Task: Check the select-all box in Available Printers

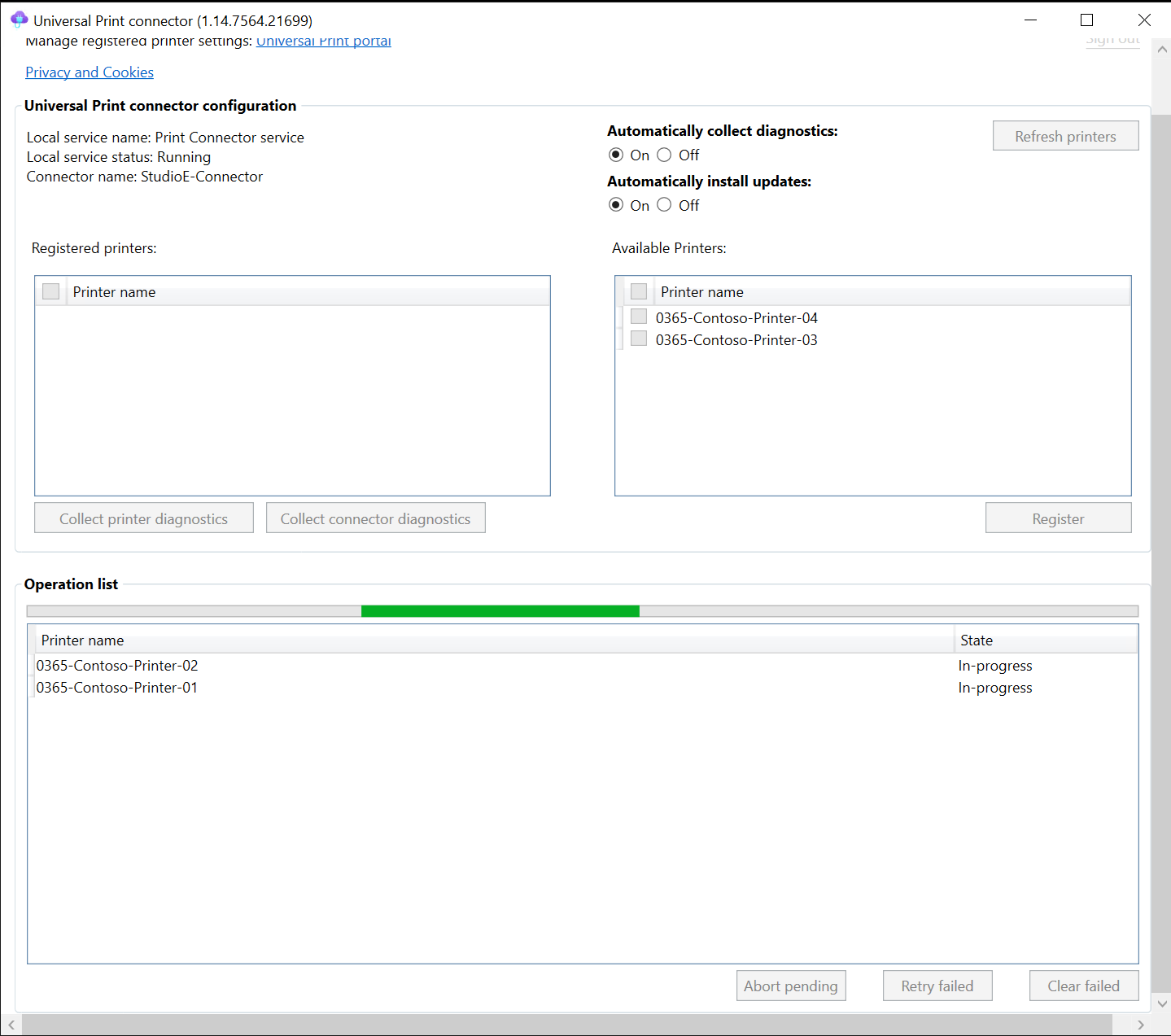Action: point(639,291)
